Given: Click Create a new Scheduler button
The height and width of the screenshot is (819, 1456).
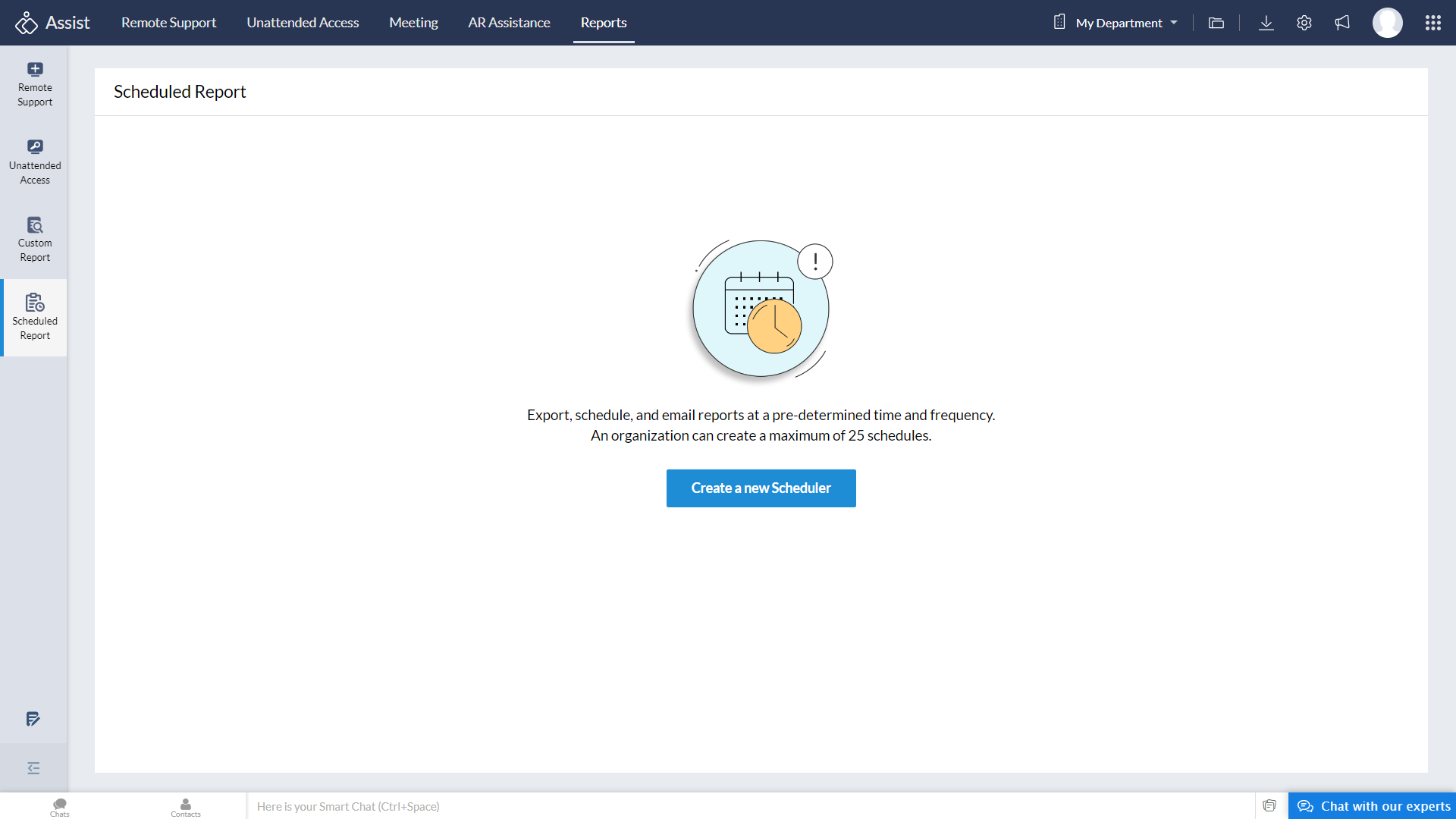Looking at the screenshot, I should (x=761, y=488).
